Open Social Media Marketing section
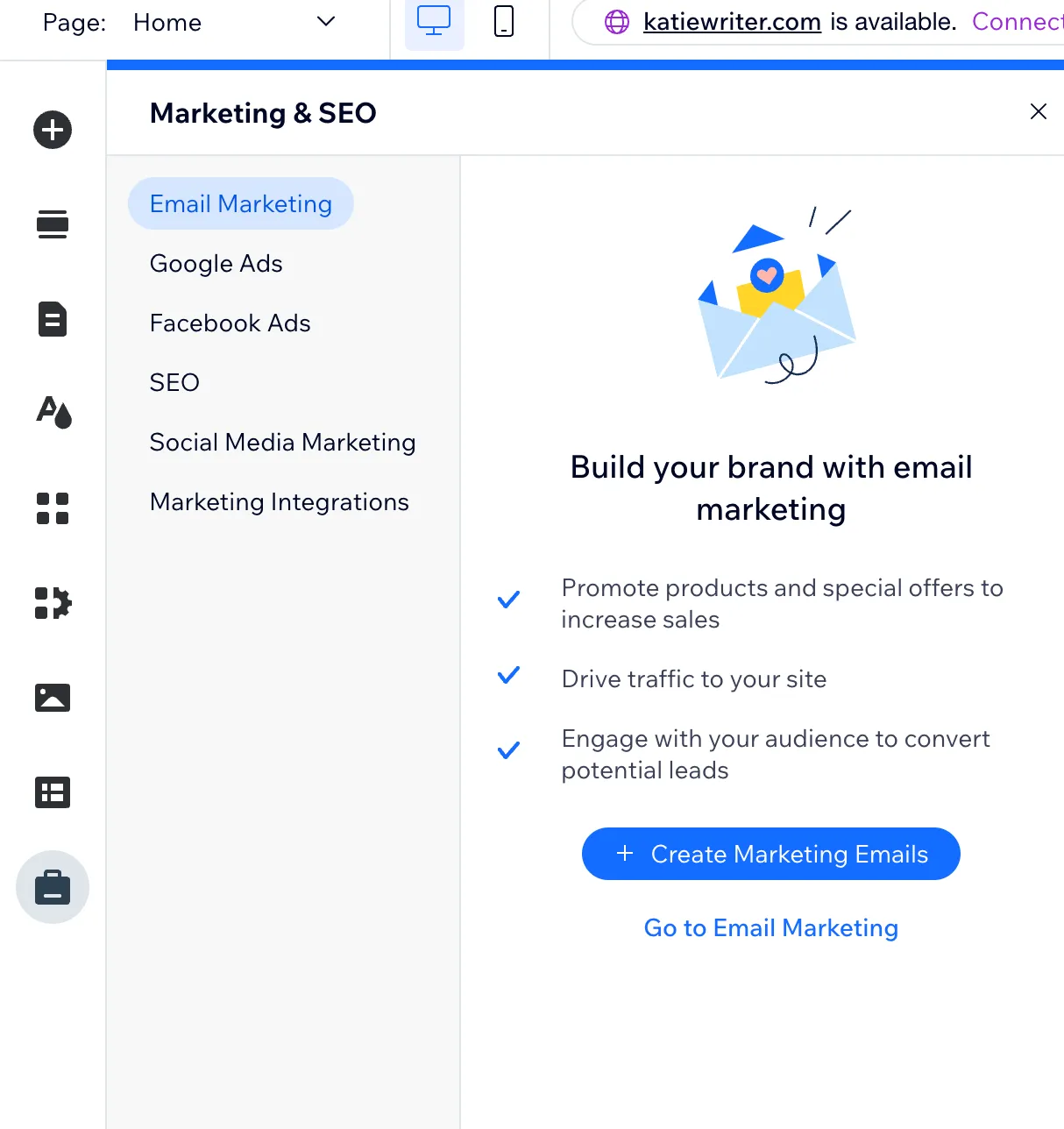The width and height of the screenshot is (1064, 1129). coord(282,443)
